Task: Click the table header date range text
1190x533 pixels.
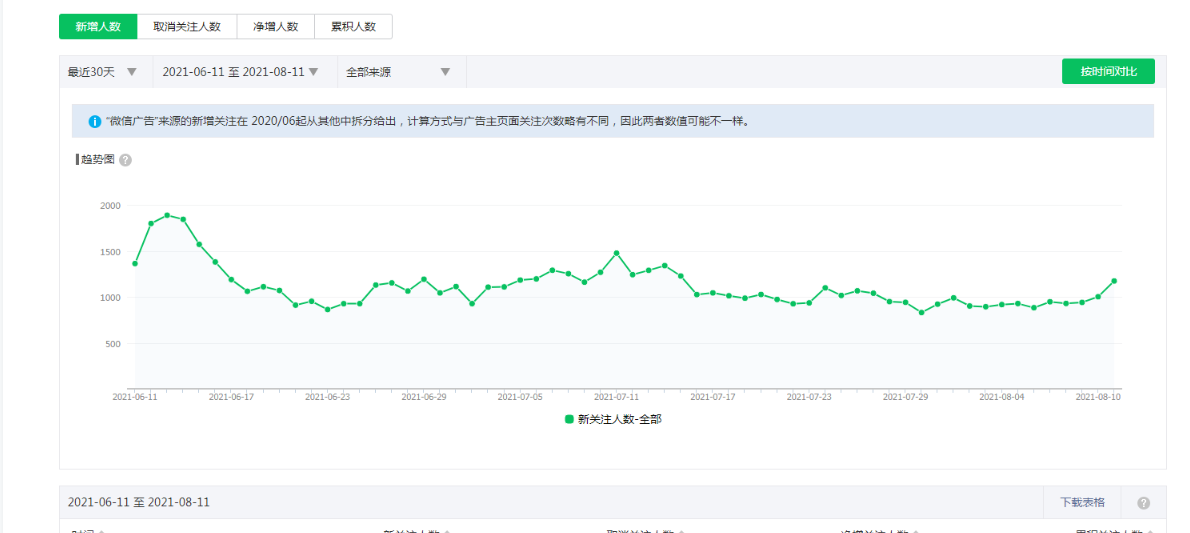Action: click(139, 503)
